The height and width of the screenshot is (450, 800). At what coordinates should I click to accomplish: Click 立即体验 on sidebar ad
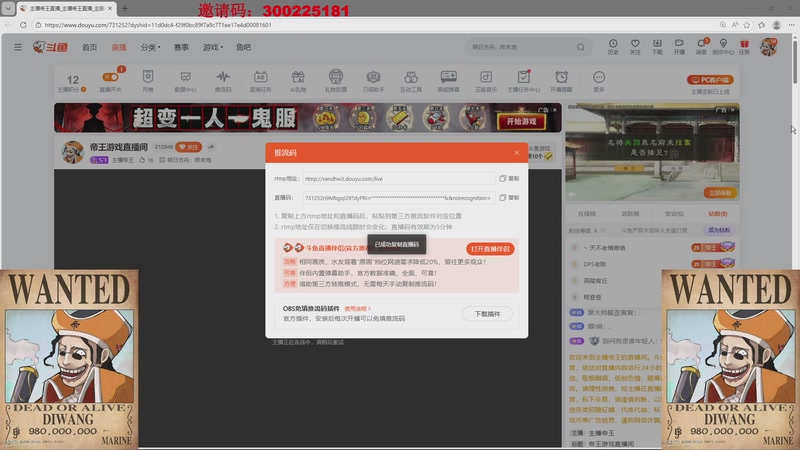pyautogui.click(x=720, y=193)
